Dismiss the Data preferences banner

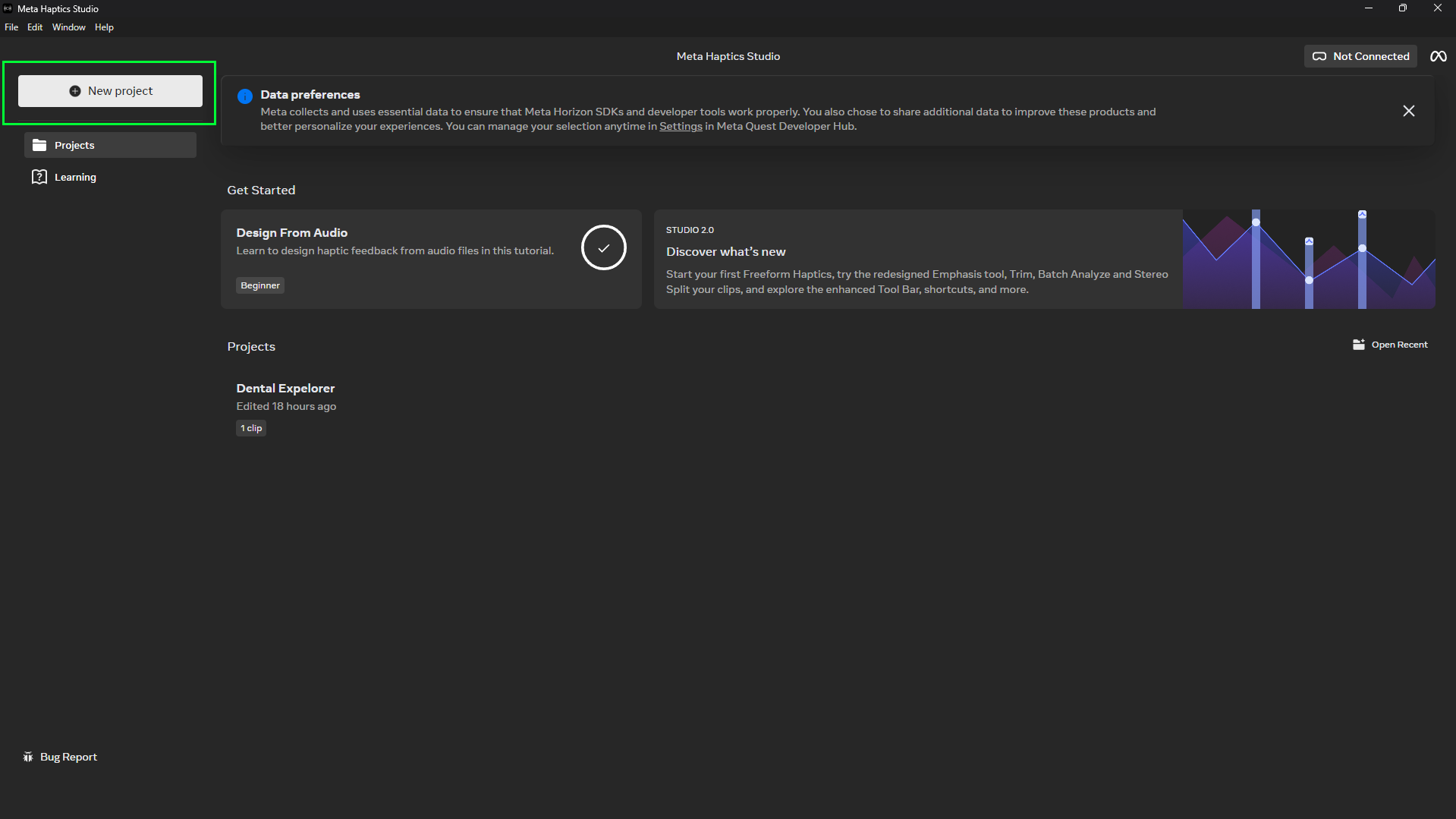(x=1408, y=111)
